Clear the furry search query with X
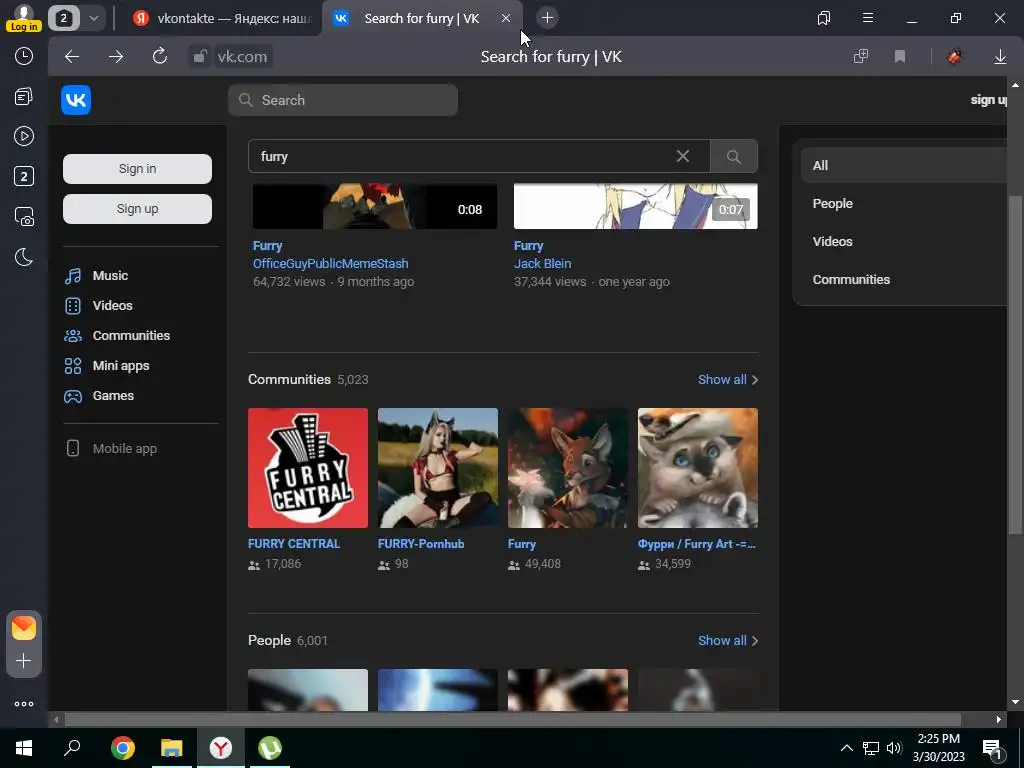1024x768 pixels. pyautogui.click(x=682, y=156)
